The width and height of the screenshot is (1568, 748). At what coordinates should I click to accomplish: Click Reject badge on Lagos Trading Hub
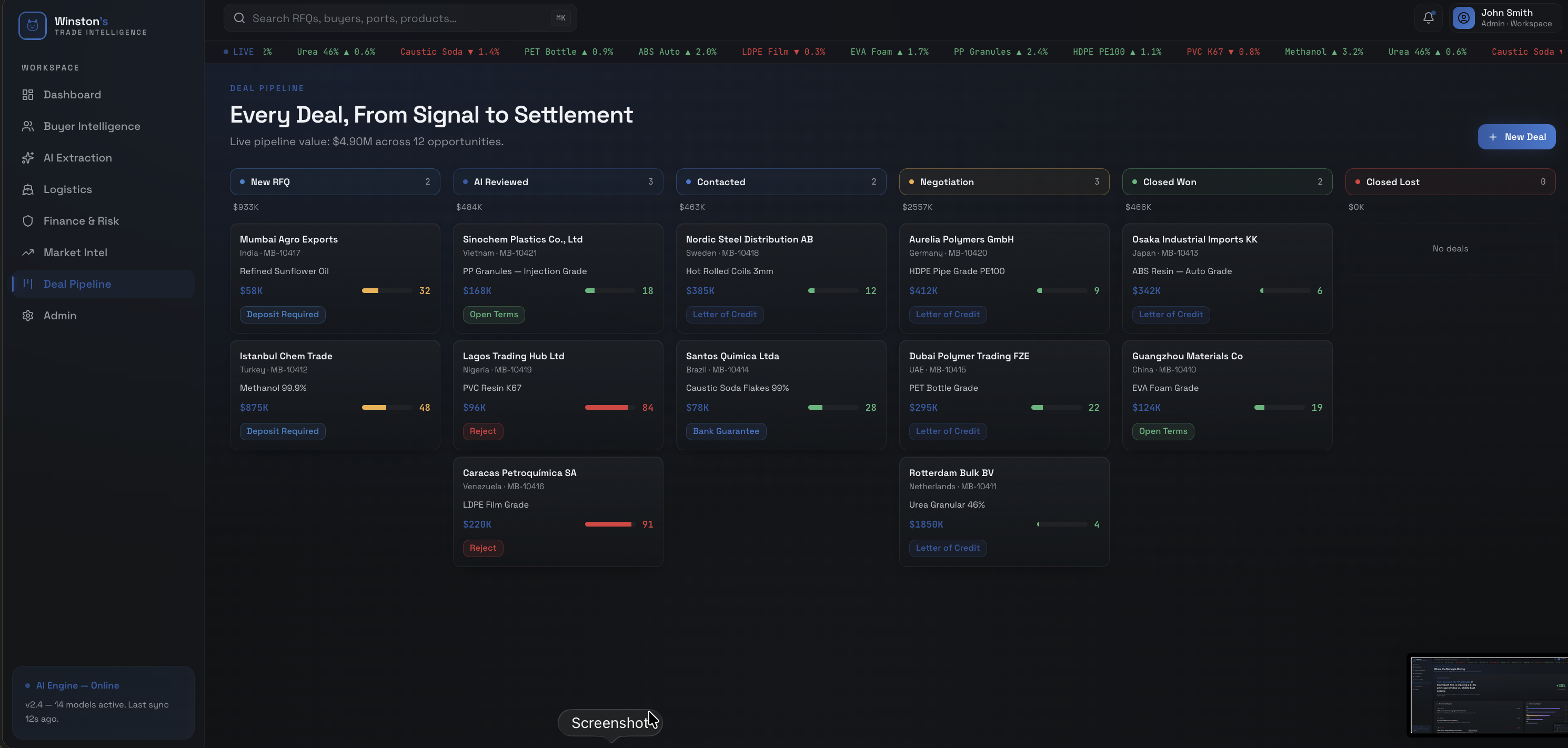[x=483, y=431]
